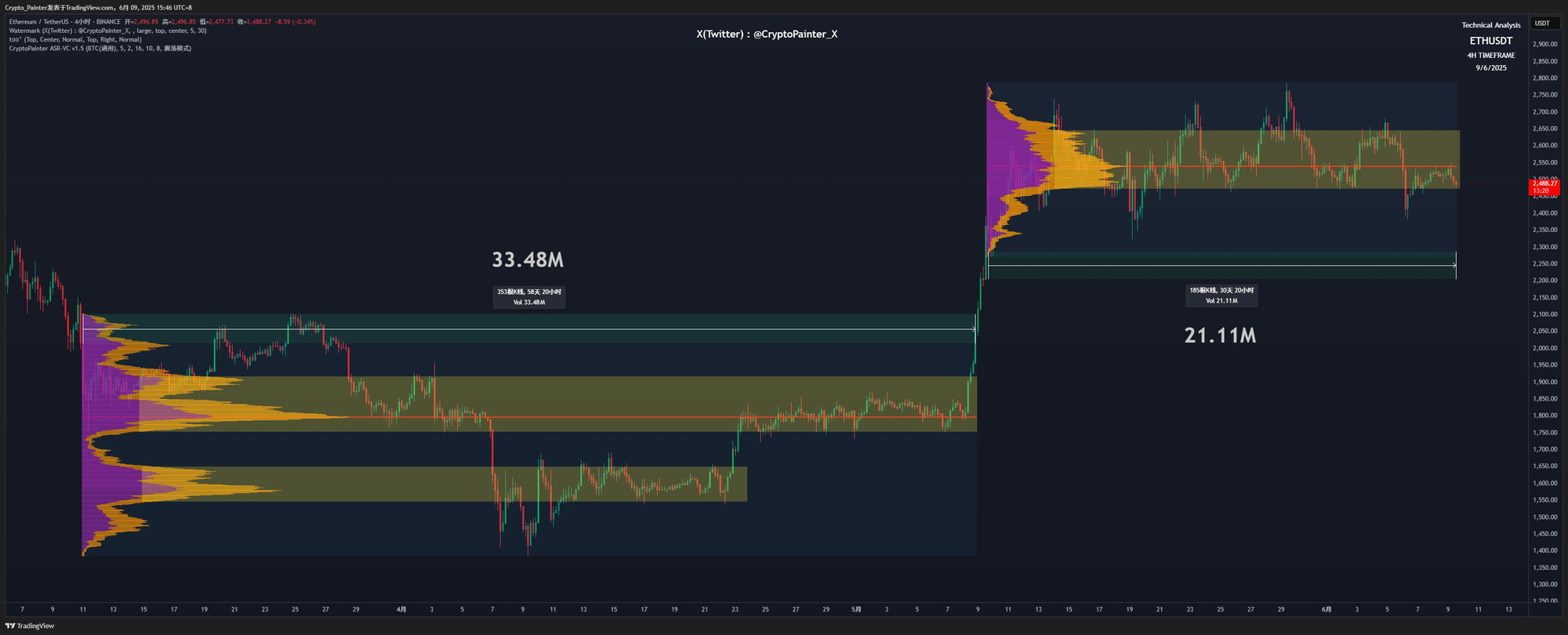Click the TradingView logo icon
1568x635 pixels.
coord(10,626)
